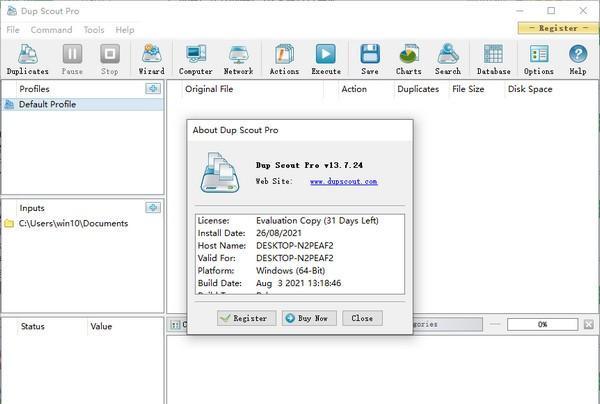The width and height of the screenshot is (600, 404).
Task: Click the Profiles panel header
Action: [x=34, y=89]
